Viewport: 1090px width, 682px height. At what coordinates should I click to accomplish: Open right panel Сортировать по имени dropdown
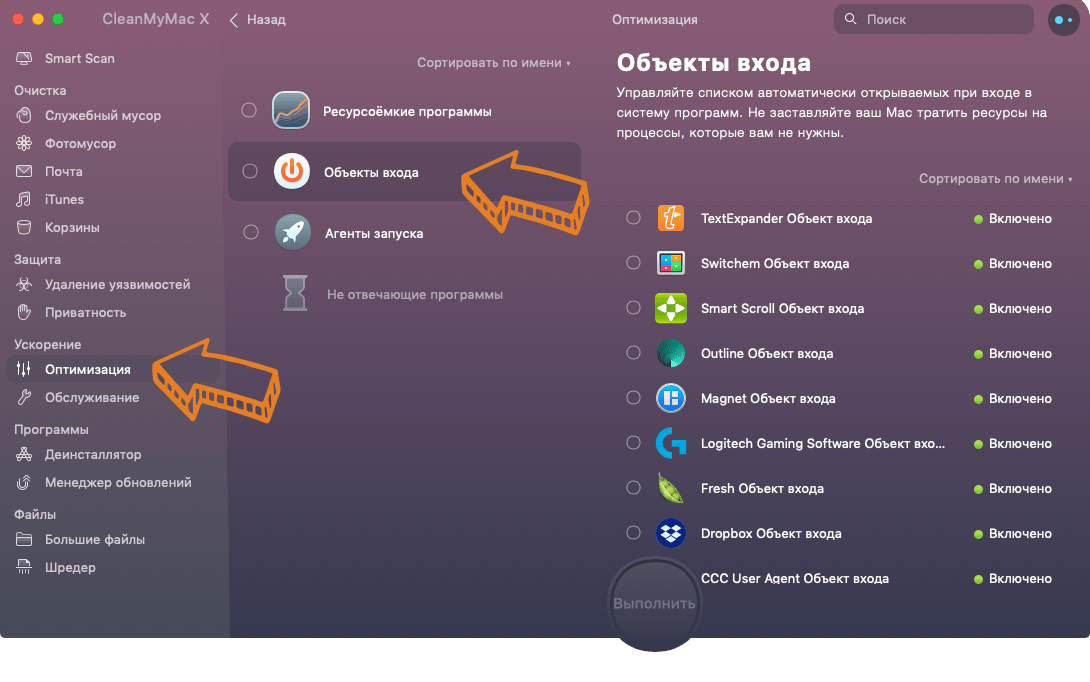(x=995, y=179)
